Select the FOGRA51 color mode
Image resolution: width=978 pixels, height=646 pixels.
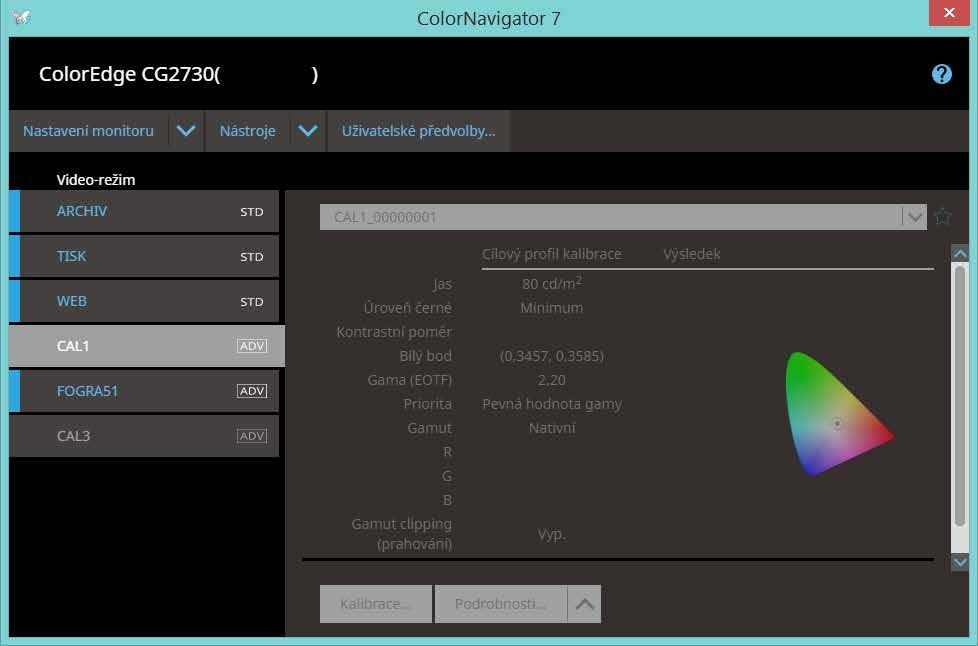[144, 391]
